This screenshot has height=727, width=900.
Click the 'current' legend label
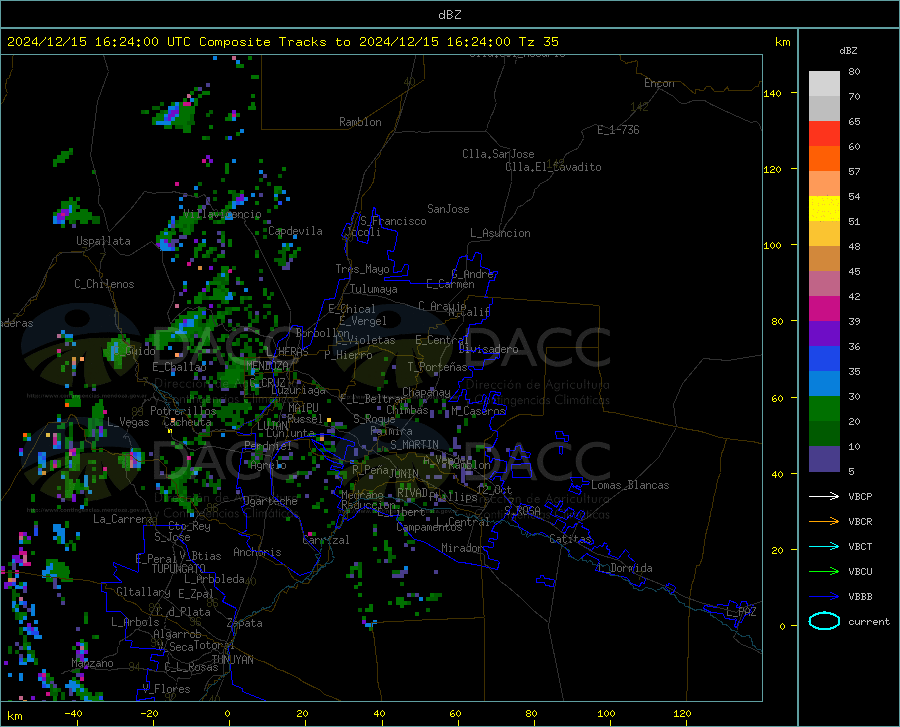point(869,621)
